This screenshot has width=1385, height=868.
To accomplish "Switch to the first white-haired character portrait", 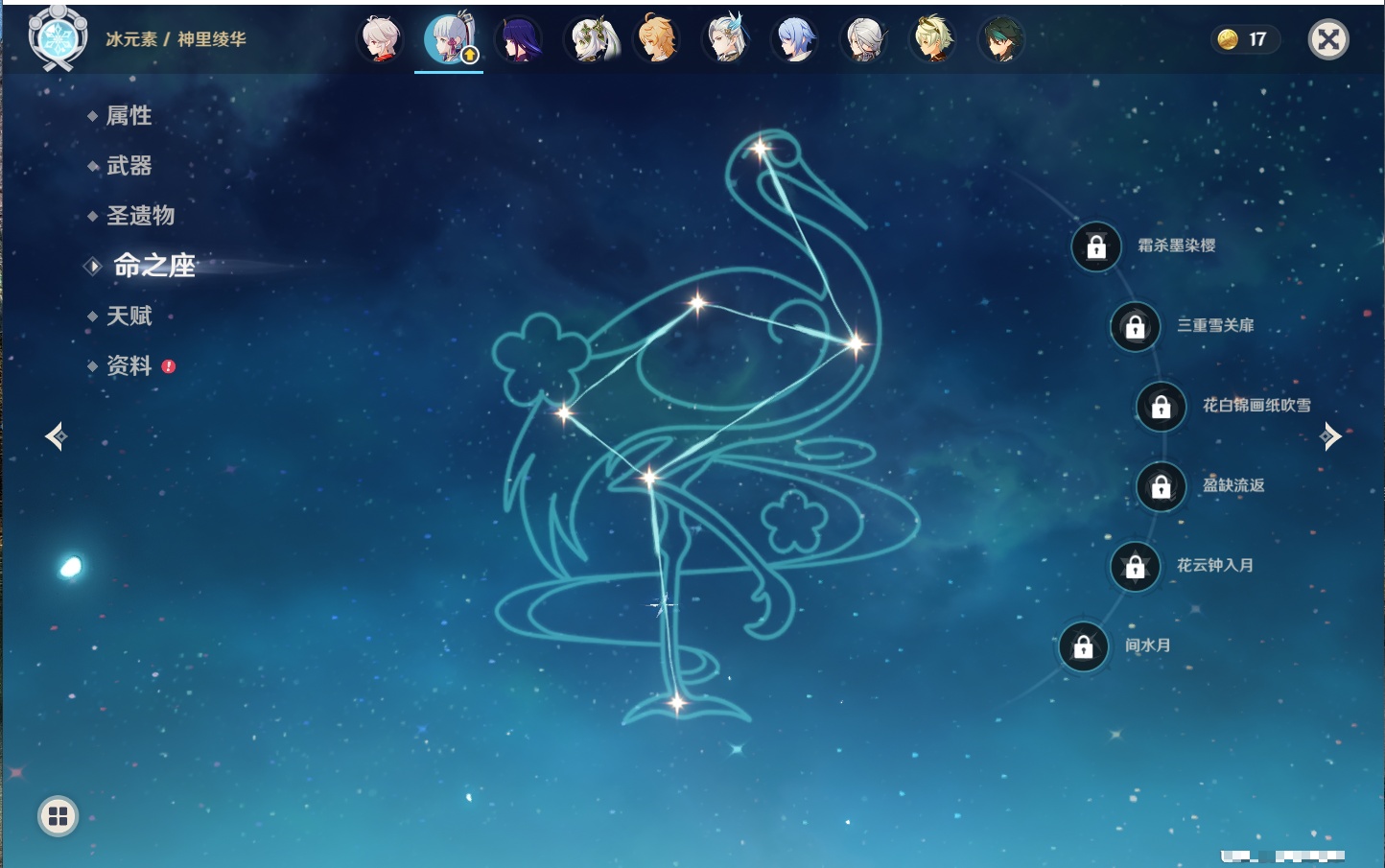I will 381,39.
